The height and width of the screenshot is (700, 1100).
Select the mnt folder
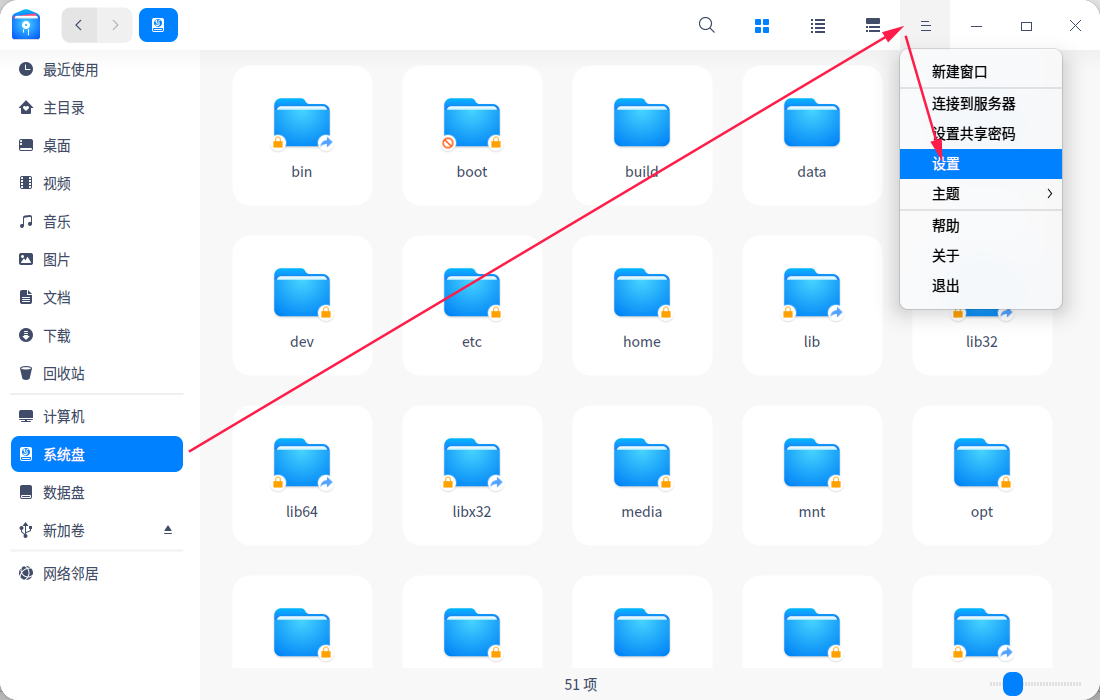click(x=812, y=476)
